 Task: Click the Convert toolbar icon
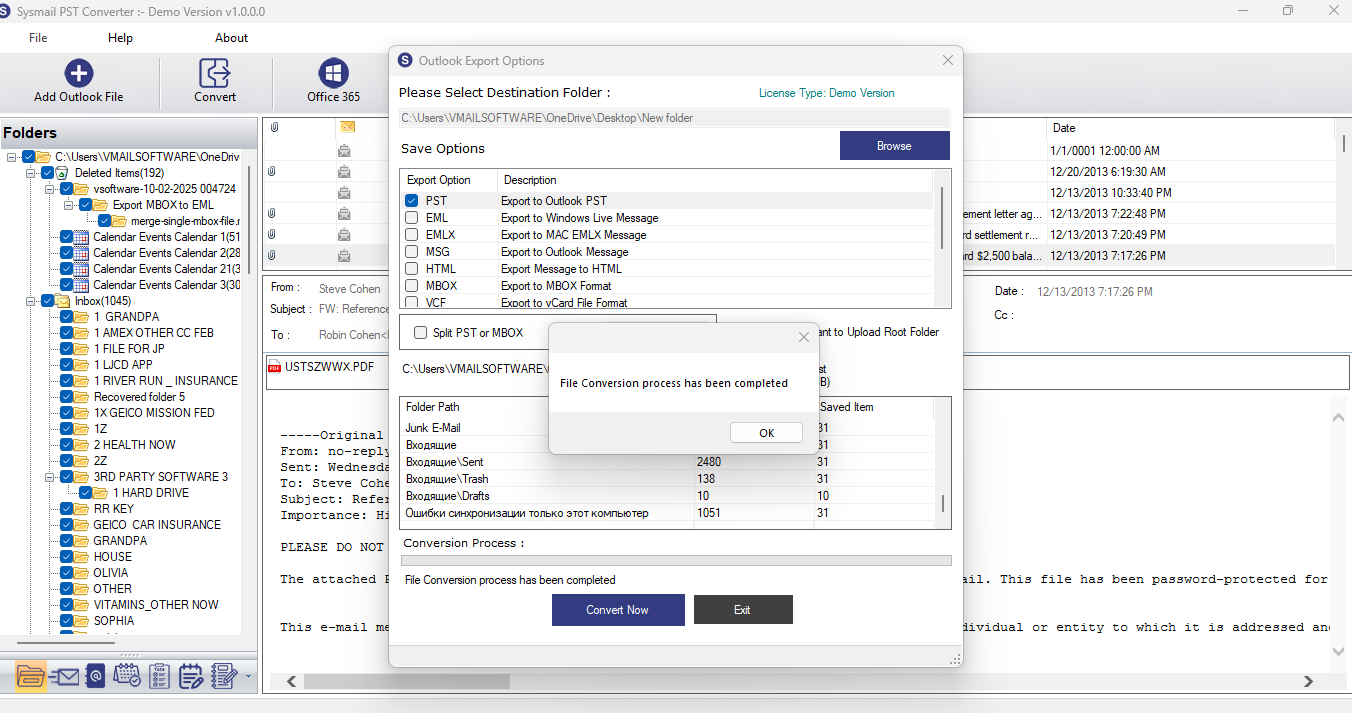pos(214,73)
